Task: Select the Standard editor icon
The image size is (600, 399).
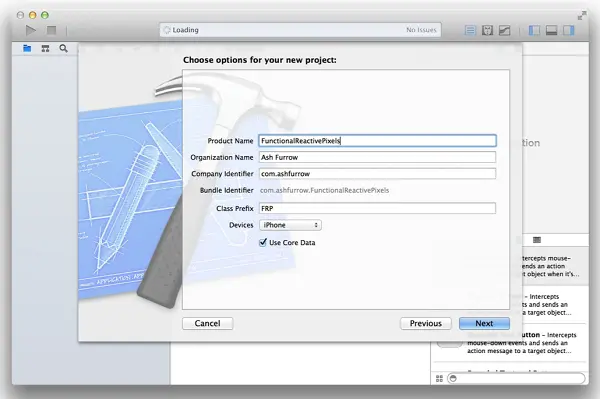Action: coord(470,30)
